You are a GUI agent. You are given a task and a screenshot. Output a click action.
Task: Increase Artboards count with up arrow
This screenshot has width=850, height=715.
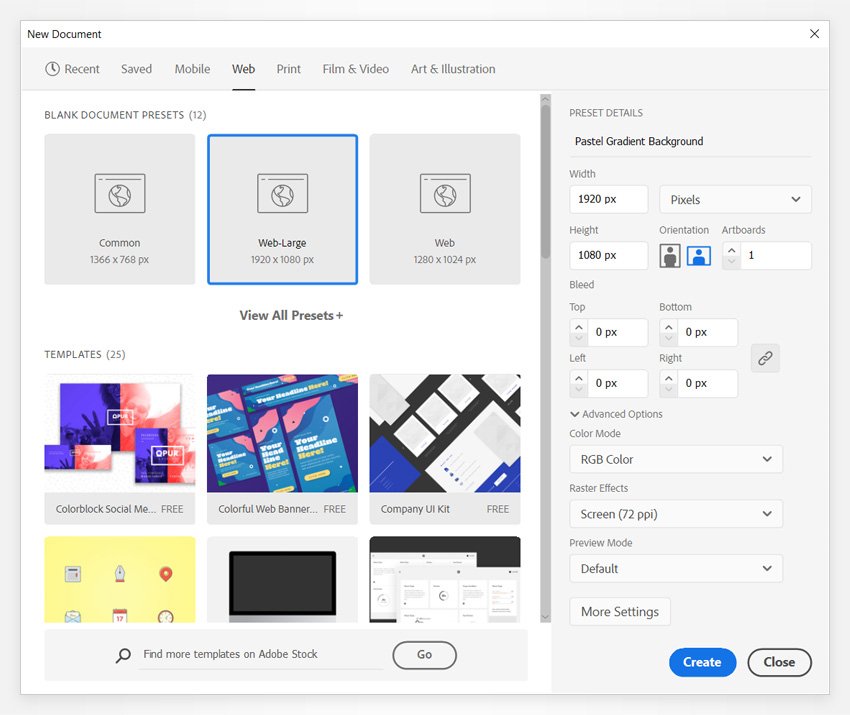(x=731, y=250)
